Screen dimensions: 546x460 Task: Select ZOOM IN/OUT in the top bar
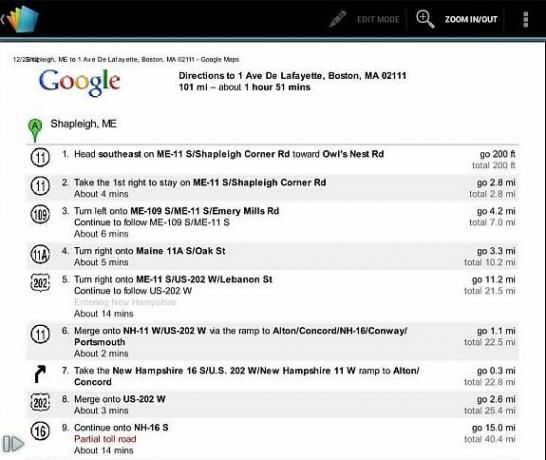click(471, 19)
